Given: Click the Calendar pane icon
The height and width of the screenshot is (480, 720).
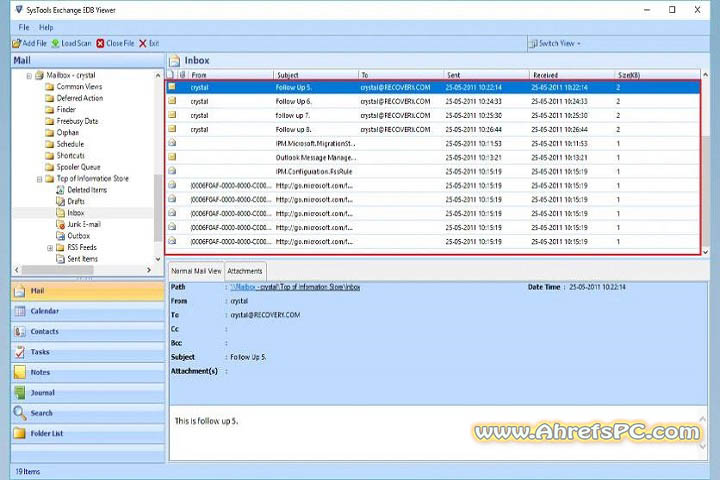Looking at the screenshot, I should click(x=20, y=311).
